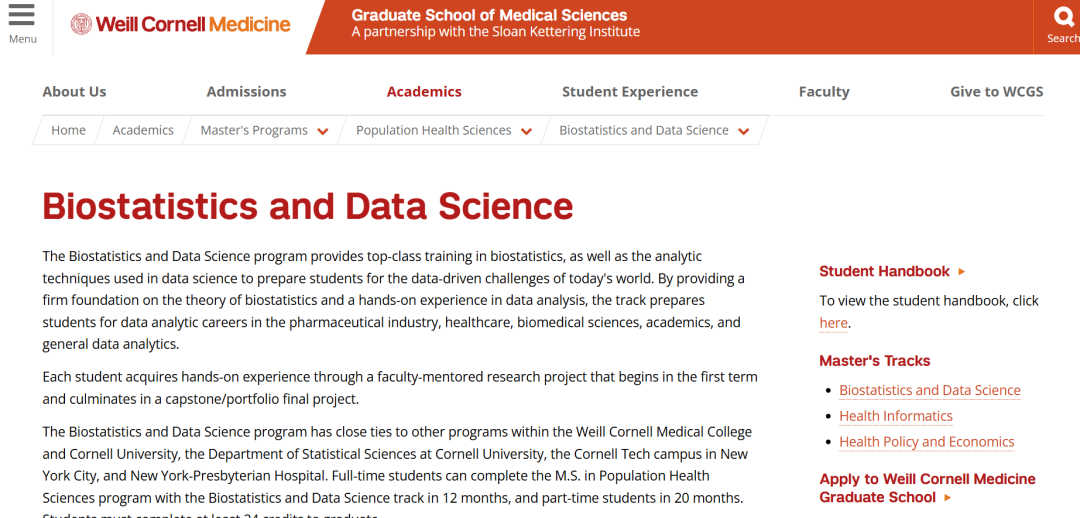Open Biostatistics and Data Science breadcrumb dropdown
Screen dimensions: 1080x518
pos(743,131)
